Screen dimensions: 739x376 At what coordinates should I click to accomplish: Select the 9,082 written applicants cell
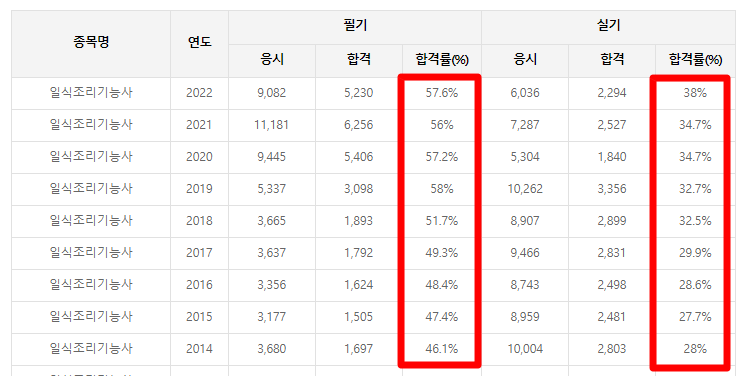click(x=271, y=93)
